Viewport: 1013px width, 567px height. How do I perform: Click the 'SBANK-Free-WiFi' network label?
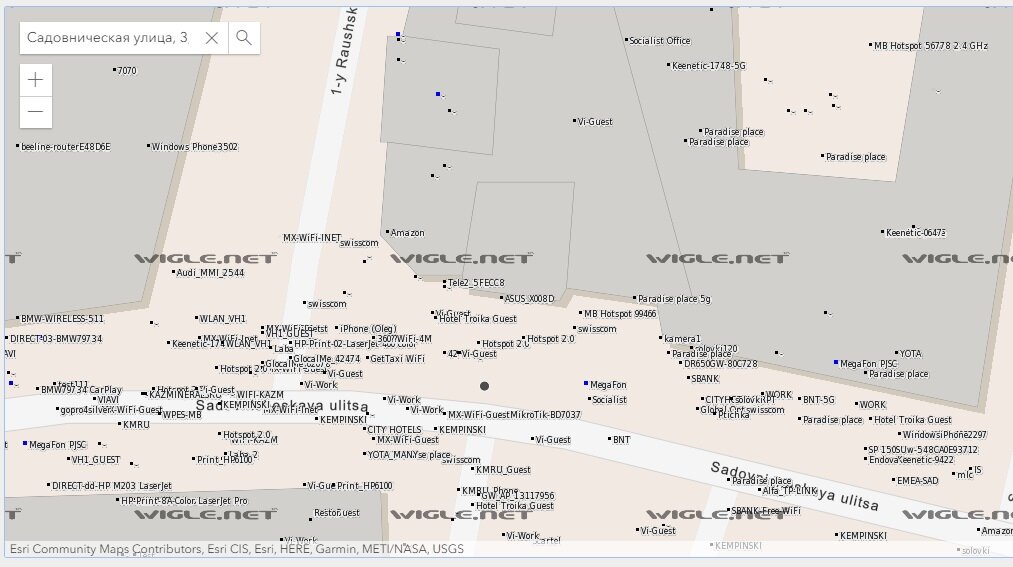coord(766,511)
